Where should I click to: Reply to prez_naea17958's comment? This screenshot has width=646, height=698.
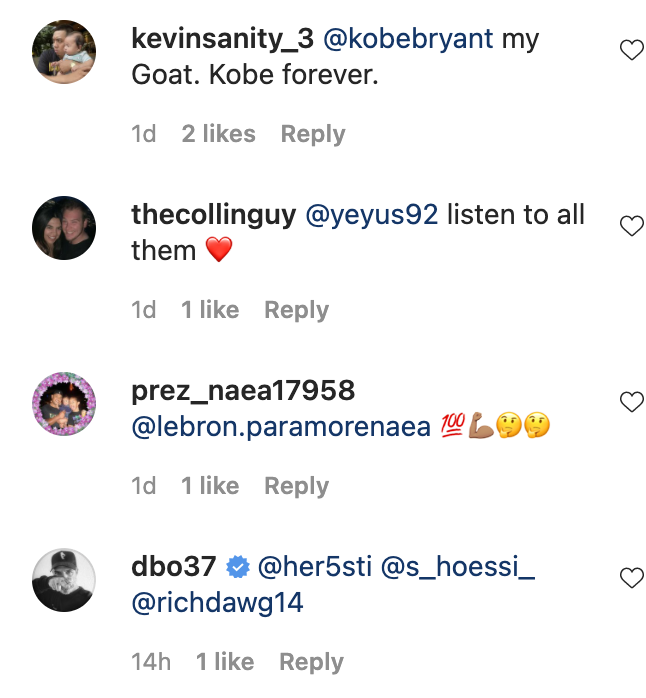pos(296,486)
